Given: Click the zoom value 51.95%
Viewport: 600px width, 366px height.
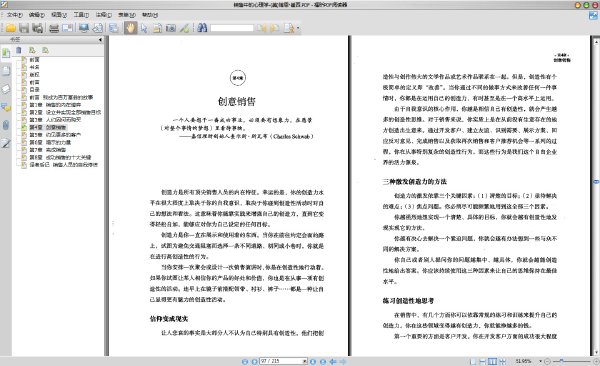Looking at the screenshot, I should [x=523, y=361].
